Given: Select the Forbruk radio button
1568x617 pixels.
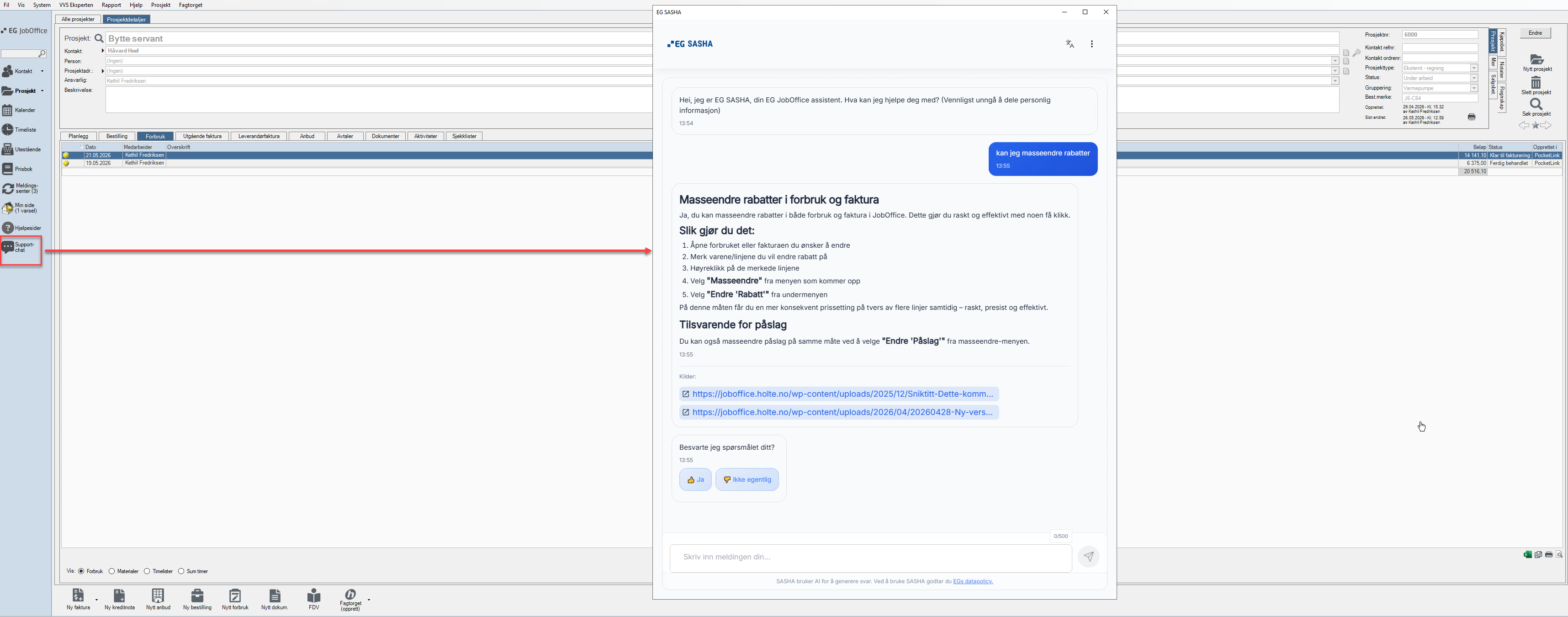Looking at the screenshot, I should (81, 571).
